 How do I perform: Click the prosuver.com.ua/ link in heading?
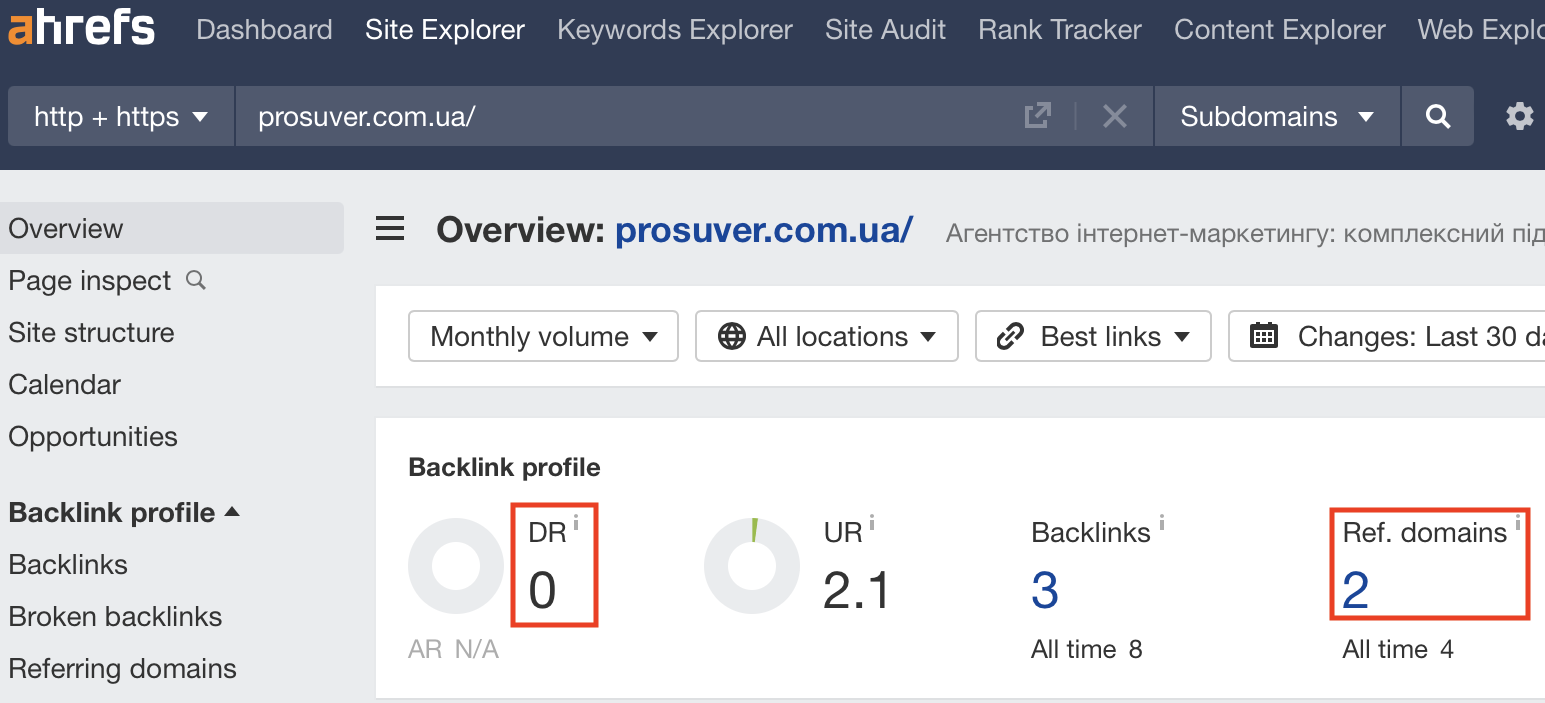(x=763, y=231)
